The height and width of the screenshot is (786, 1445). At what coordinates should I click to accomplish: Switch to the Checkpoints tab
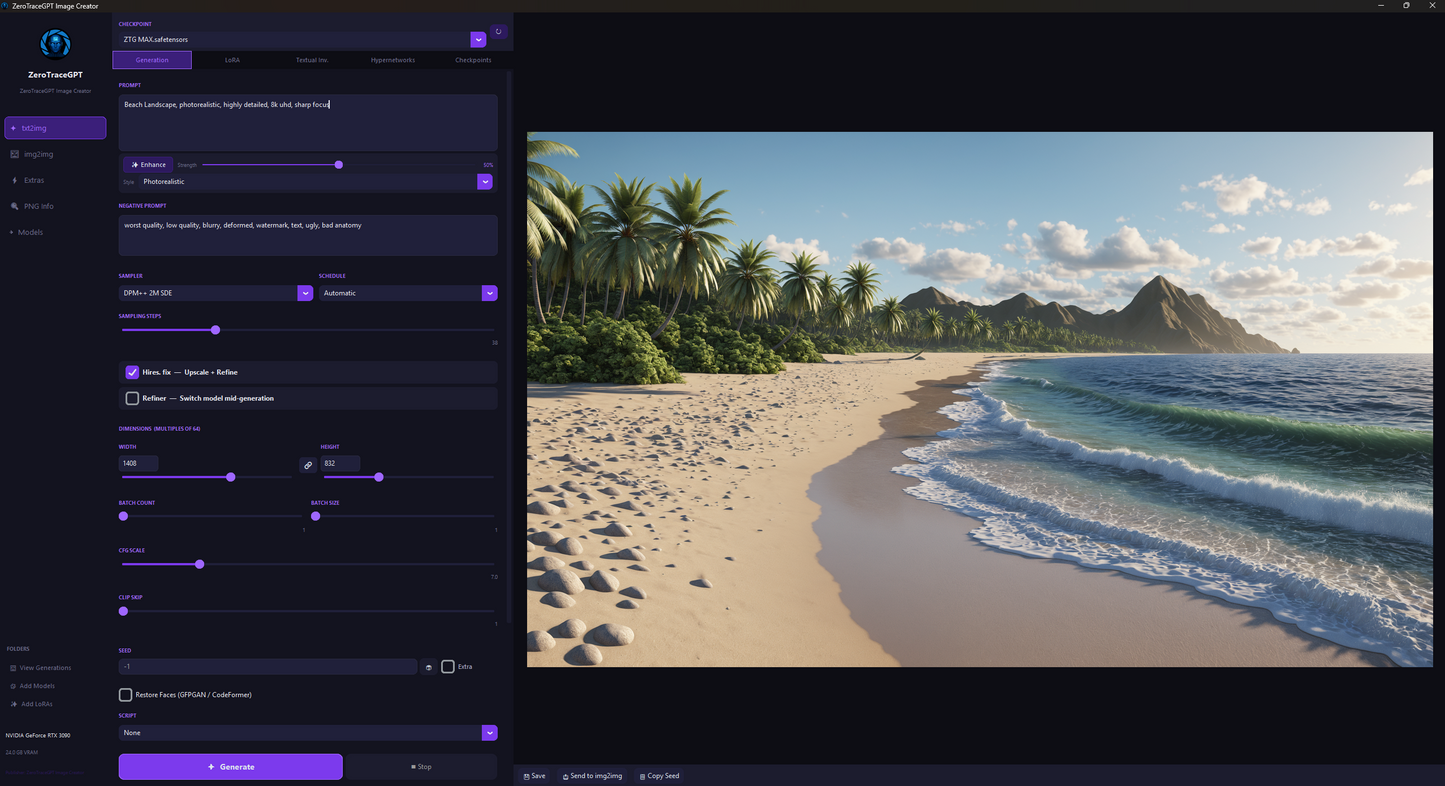pos(473,60)
